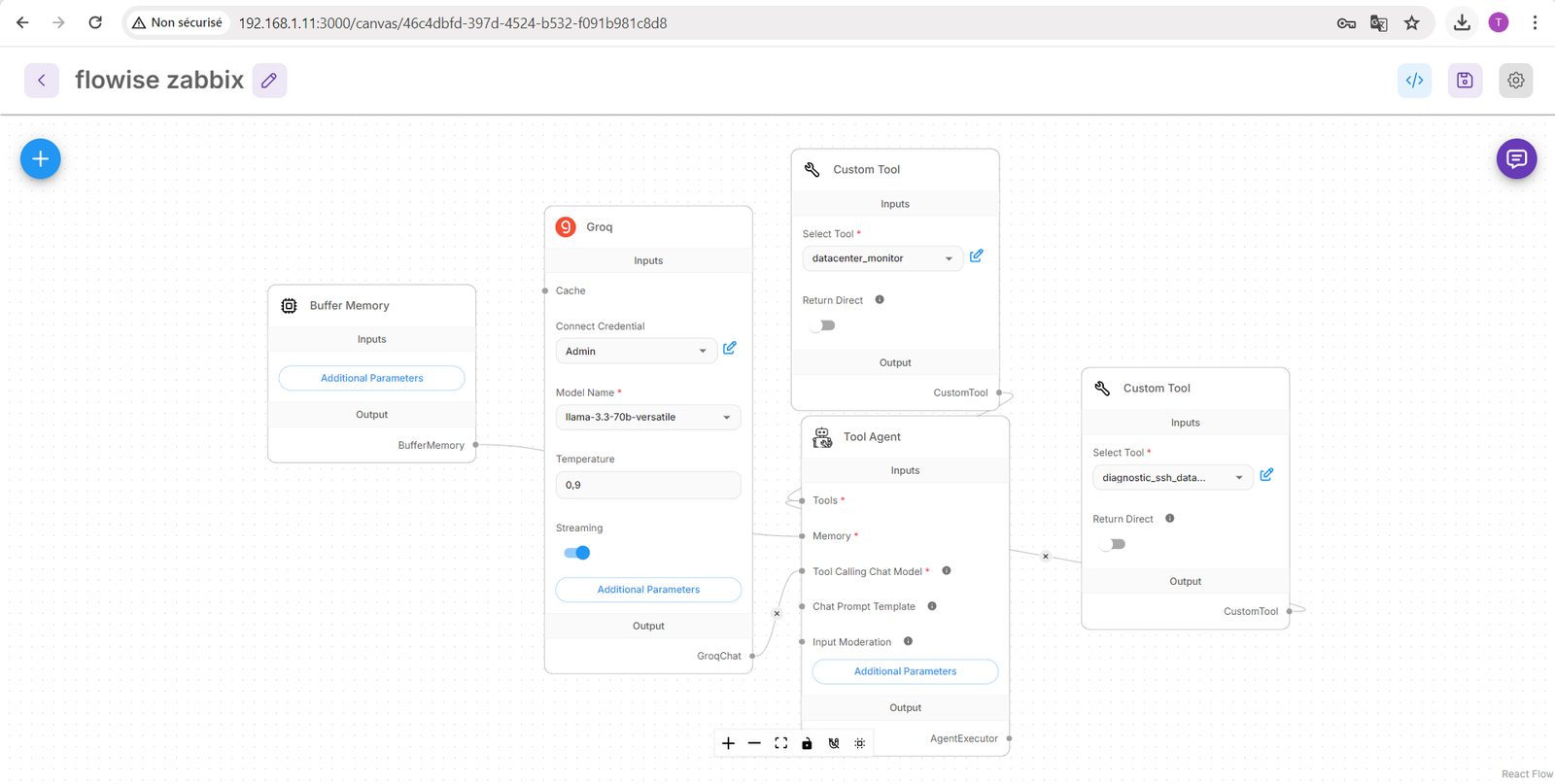Open the browser downloads button
Screen dimensions: 1555x784
click(1462, 23)
